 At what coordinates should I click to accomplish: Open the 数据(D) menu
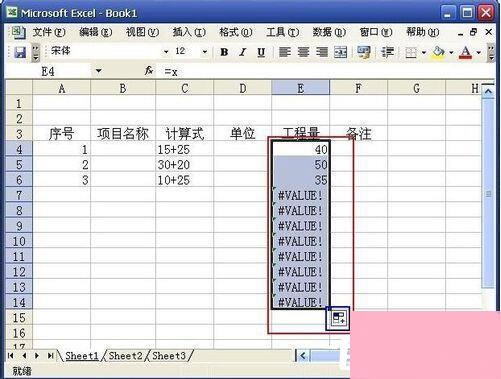(329, 32)
